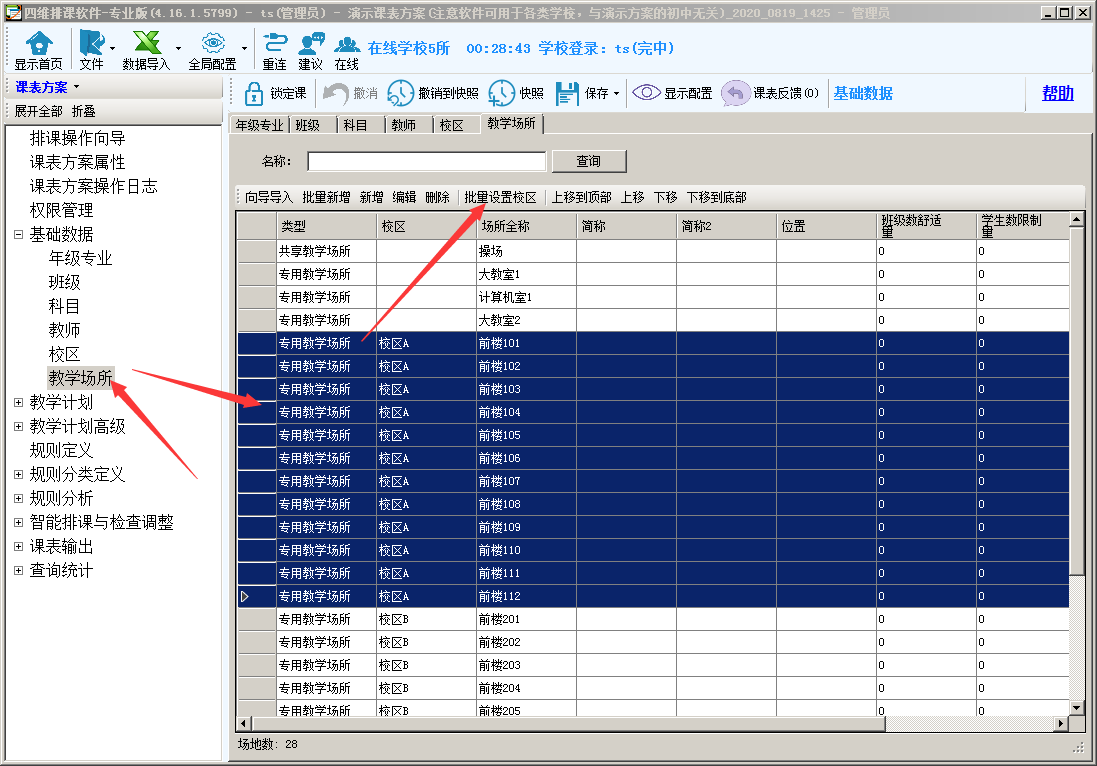Click the 重连 reconnect icon
The image size is (1097, 766).
(274, 44)
